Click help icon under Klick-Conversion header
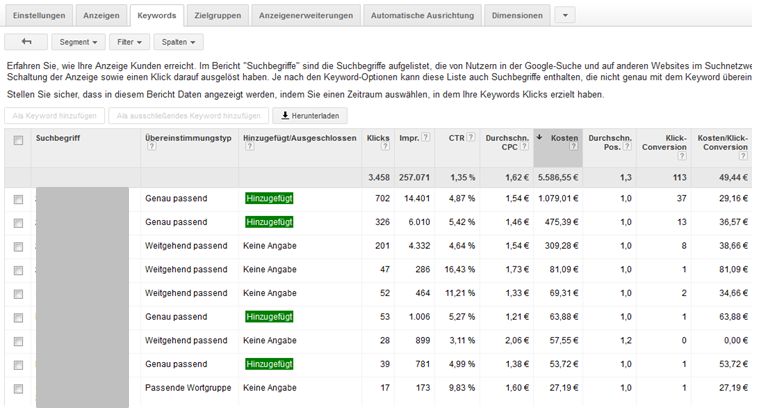This screenshot has height=408, width=767. click(x=682, y=156)
